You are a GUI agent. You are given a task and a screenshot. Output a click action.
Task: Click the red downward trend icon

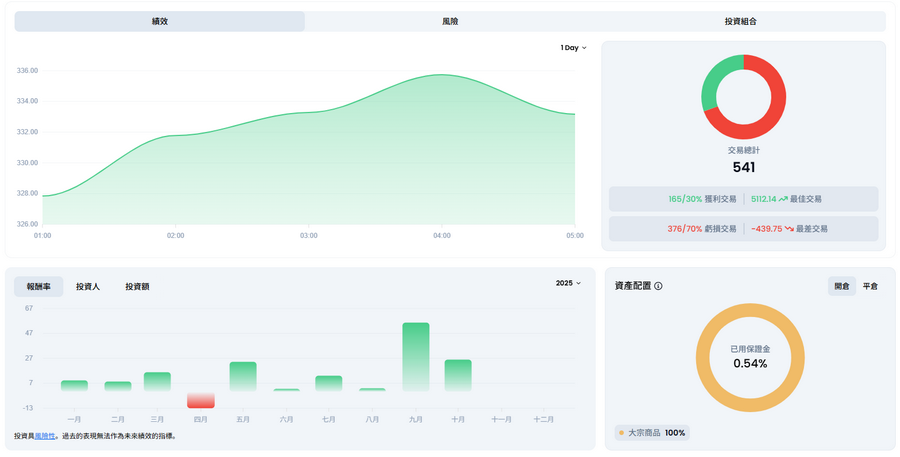(789, 228)
